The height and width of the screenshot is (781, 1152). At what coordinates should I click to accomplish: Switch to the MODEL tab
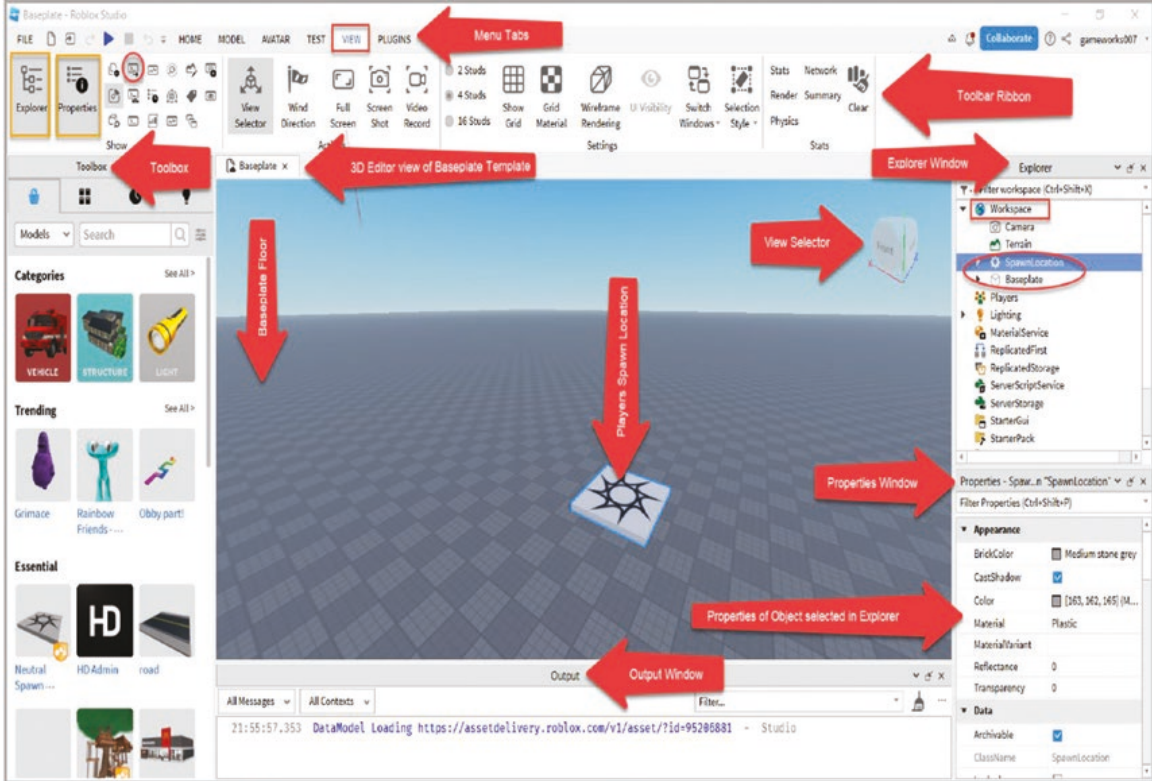pos(231,39)
